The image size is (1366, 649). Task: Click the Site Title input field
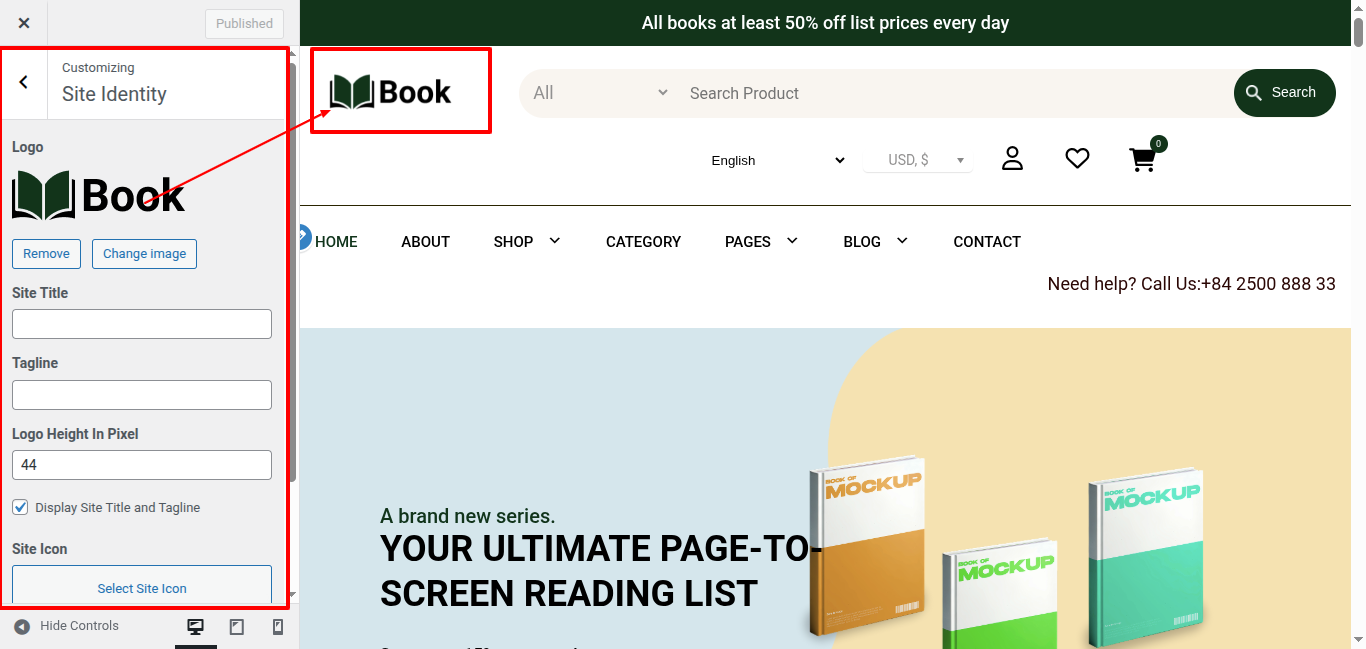click(142, 324)
